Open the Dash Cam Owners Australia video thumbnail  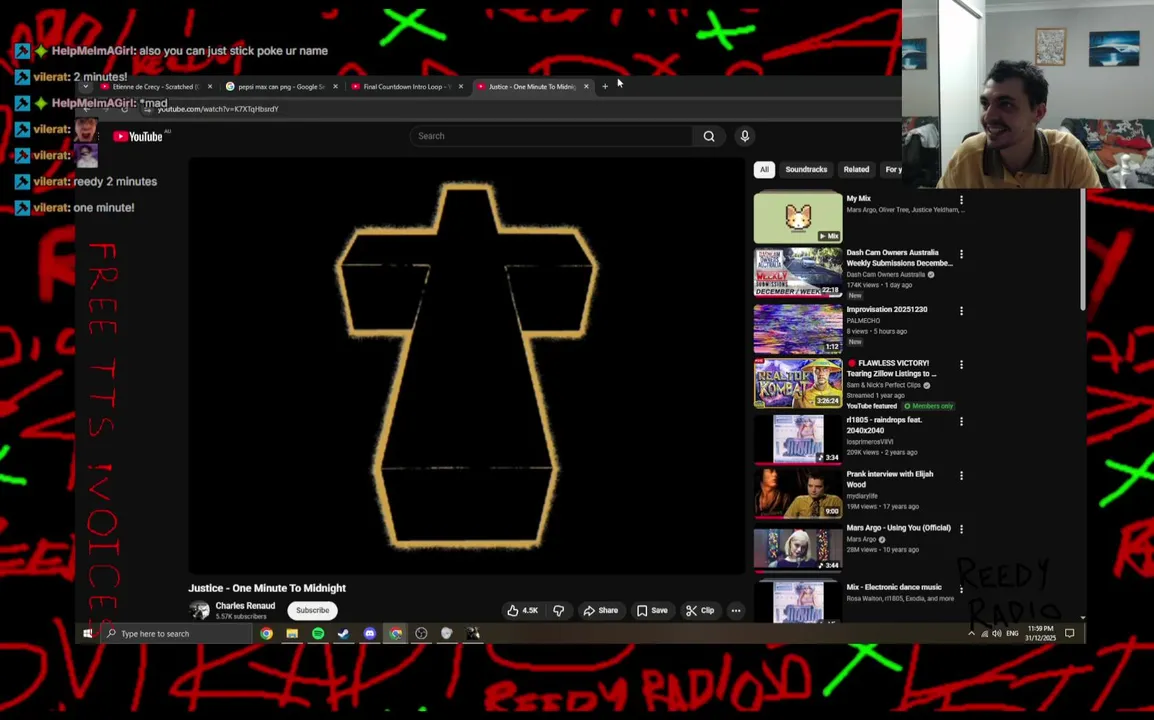[798, 272]
